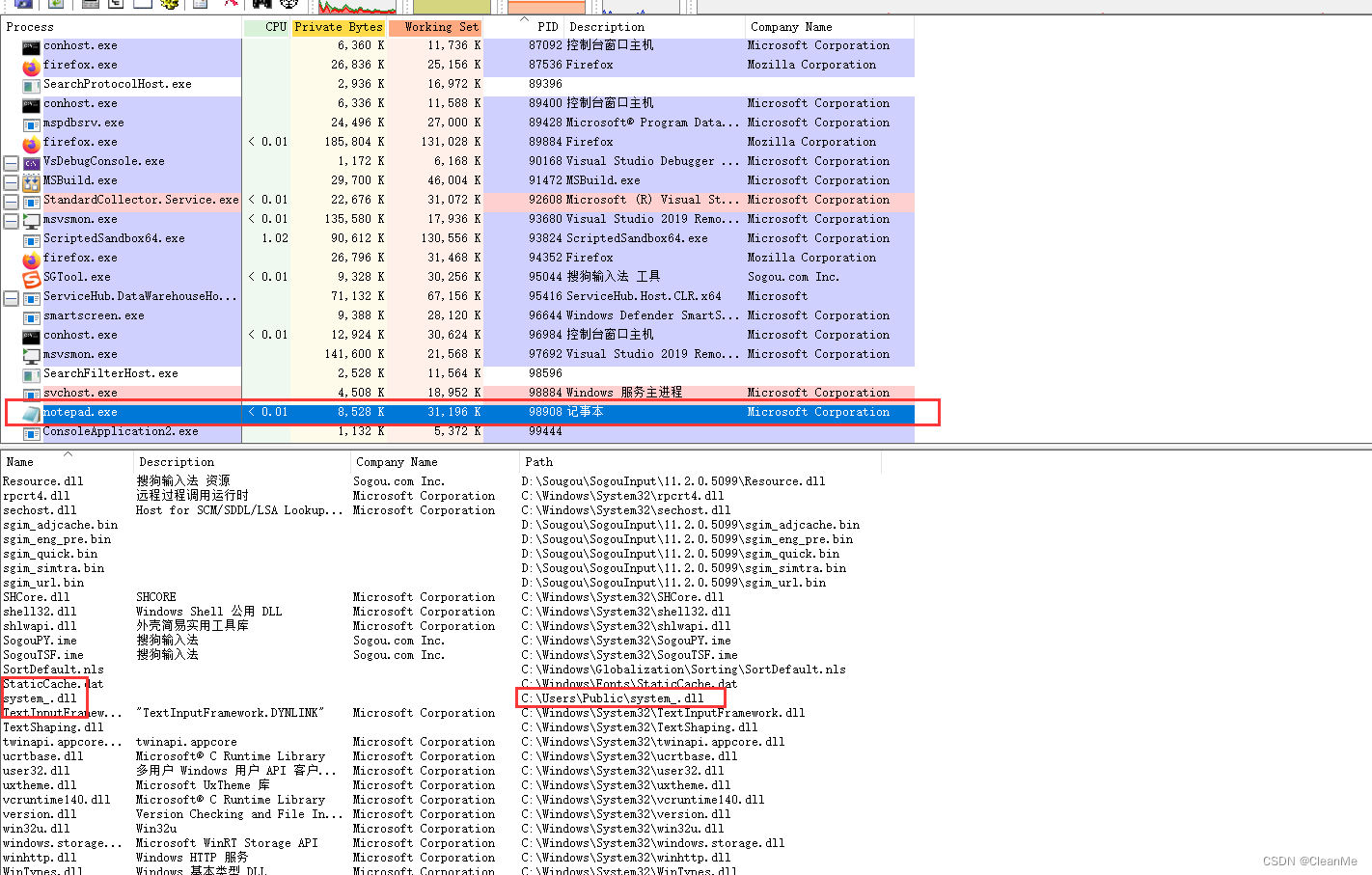
Task: Click the msvsmon.exe icon for PID 97692
Action: [31, 355]
